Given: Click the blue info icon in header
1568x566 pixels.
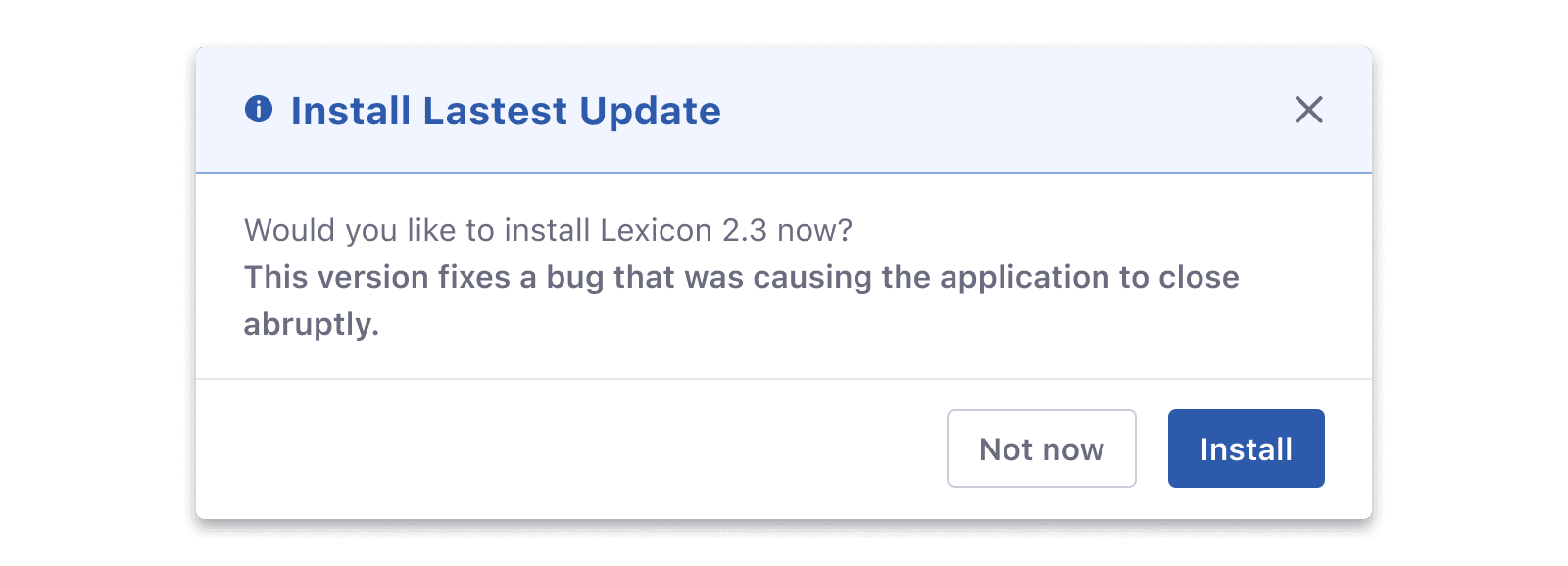Looking at the screenshot, I should (x=259, y=109).
